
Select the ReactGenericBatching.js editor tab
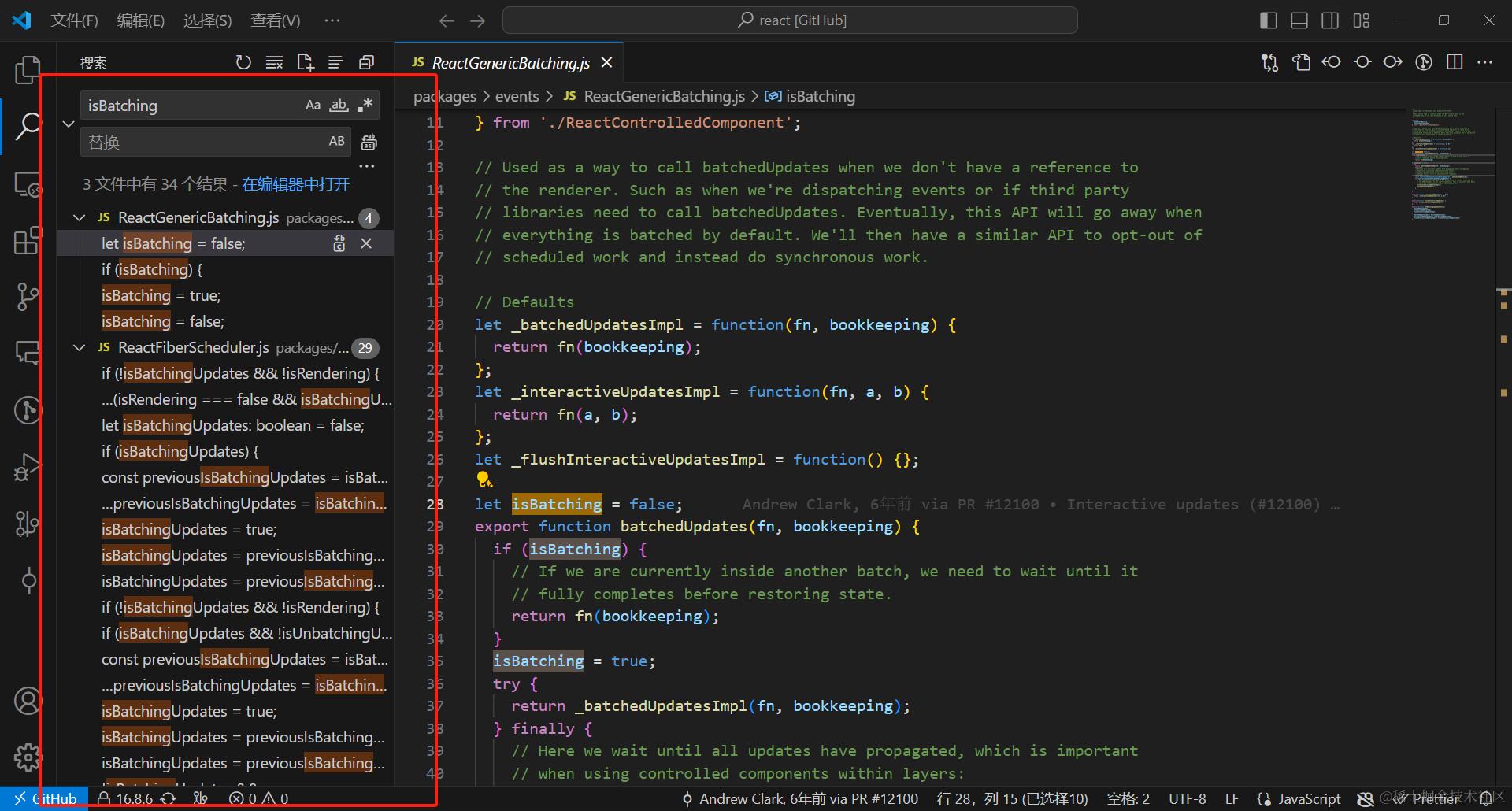tap(509, 62)
